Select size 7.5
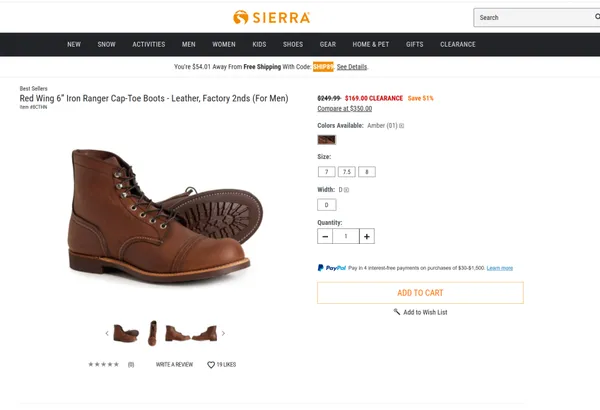 coord(346,172)
